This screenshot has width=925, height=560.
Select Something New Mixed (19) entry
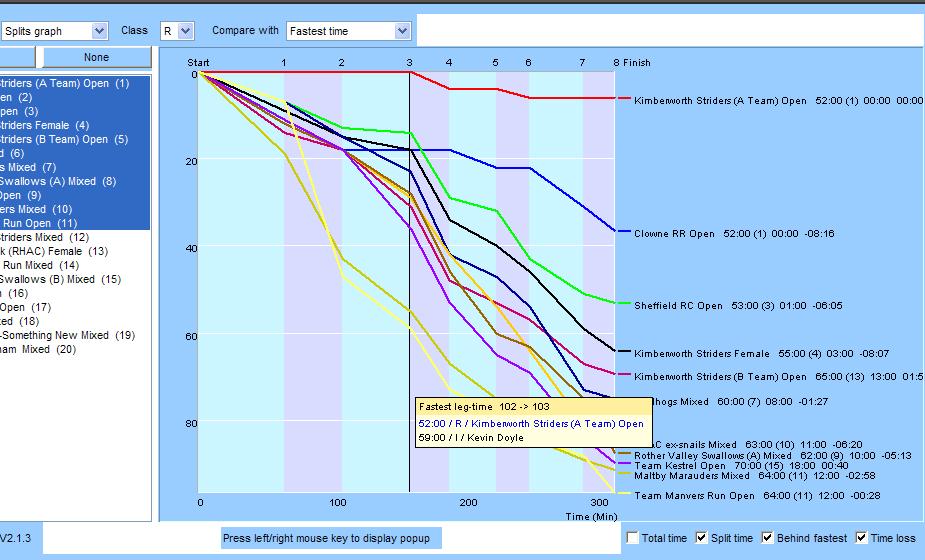[x=66, y=335]
